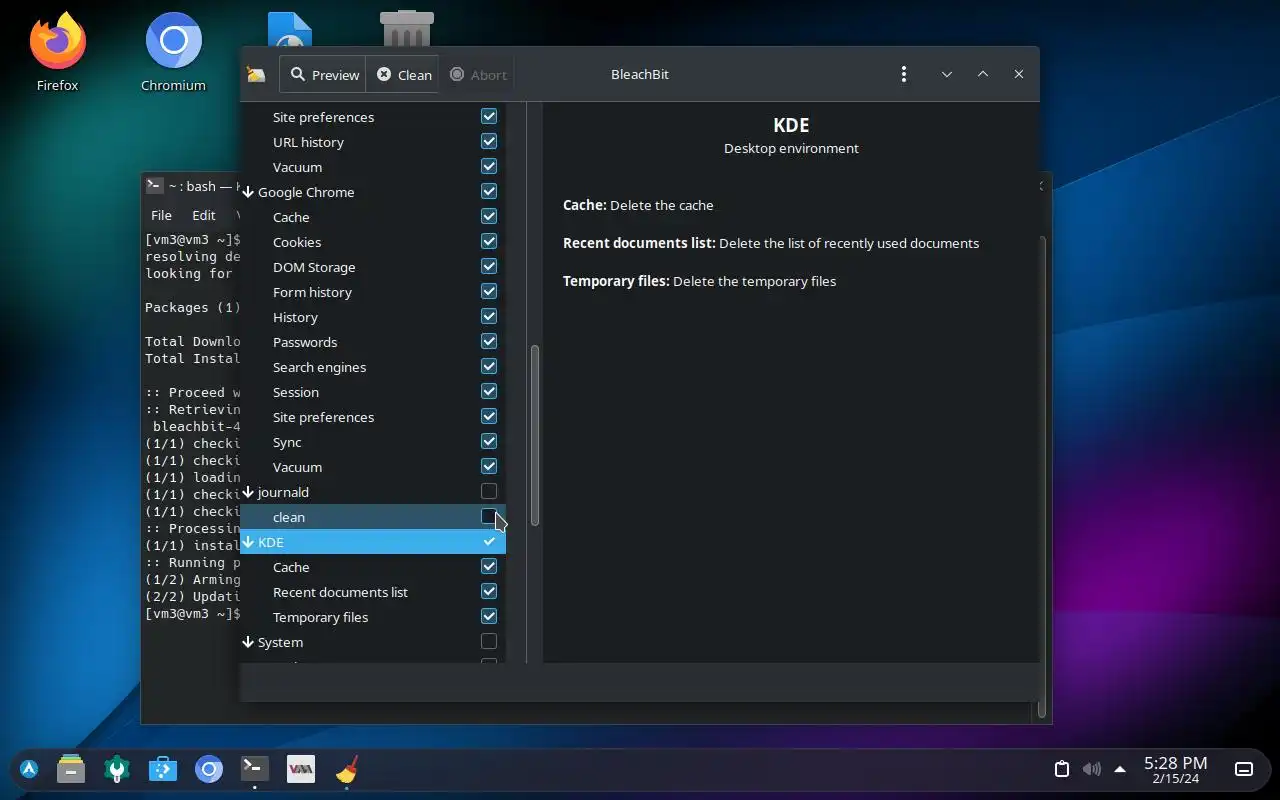Collapse the KDE tree group

pyautogui.click(x=248, y=542)
